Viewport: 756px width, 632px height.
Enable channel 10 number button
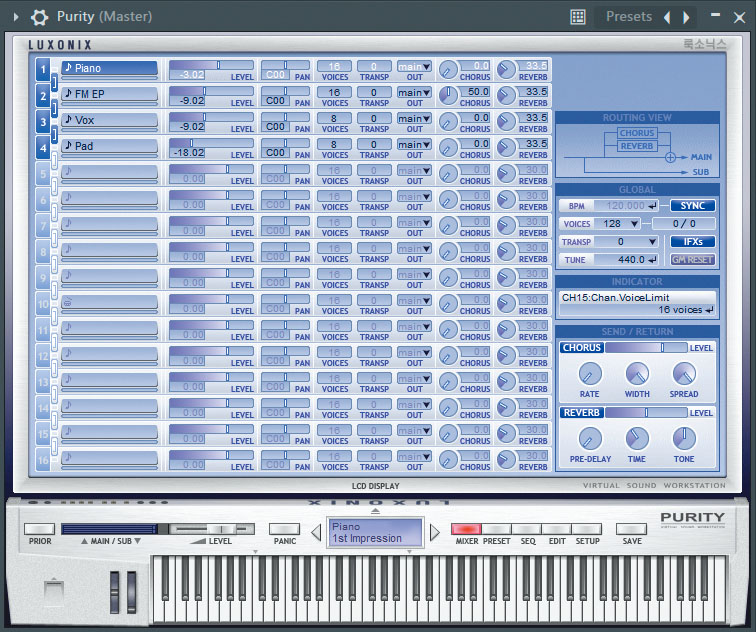tap(43, 304)
